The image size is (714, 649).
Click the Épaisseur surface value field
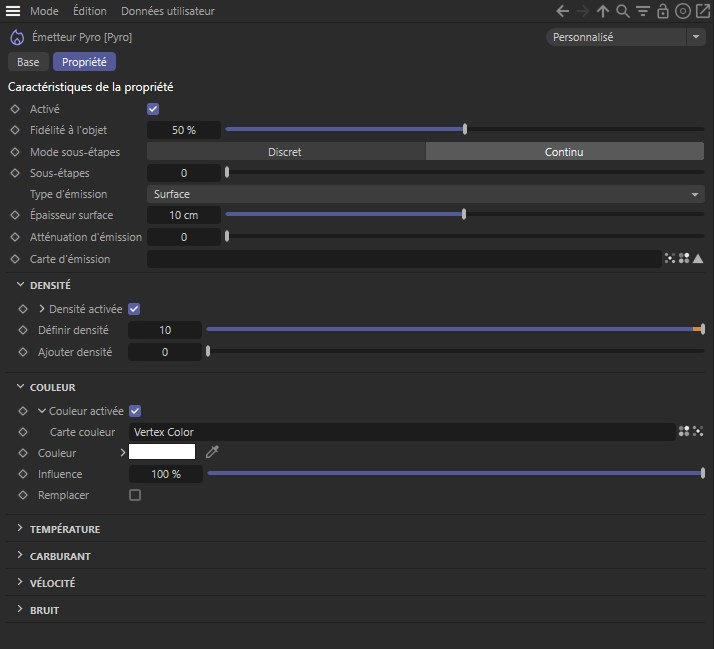183,215
